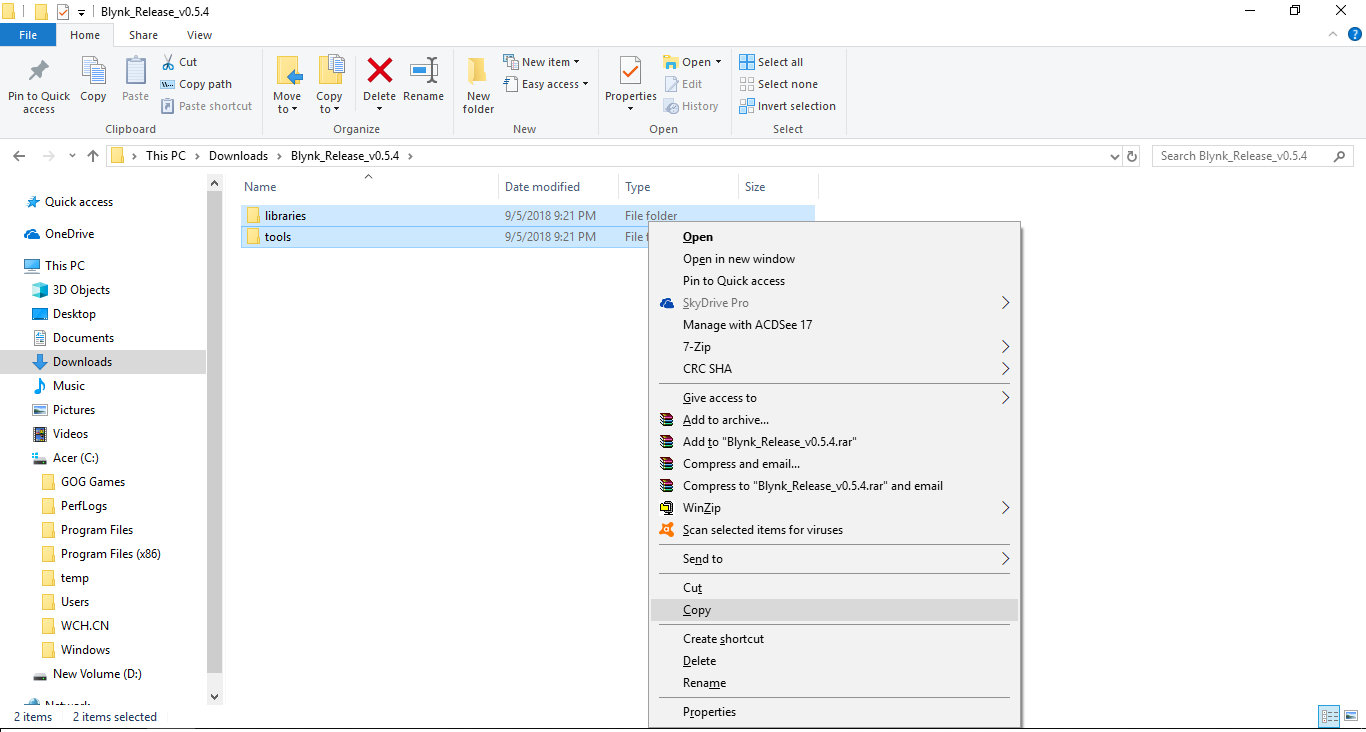Viewport: 1366px width, 732px height.
Task: Switch to the Share tab
Action: point(143,35)
